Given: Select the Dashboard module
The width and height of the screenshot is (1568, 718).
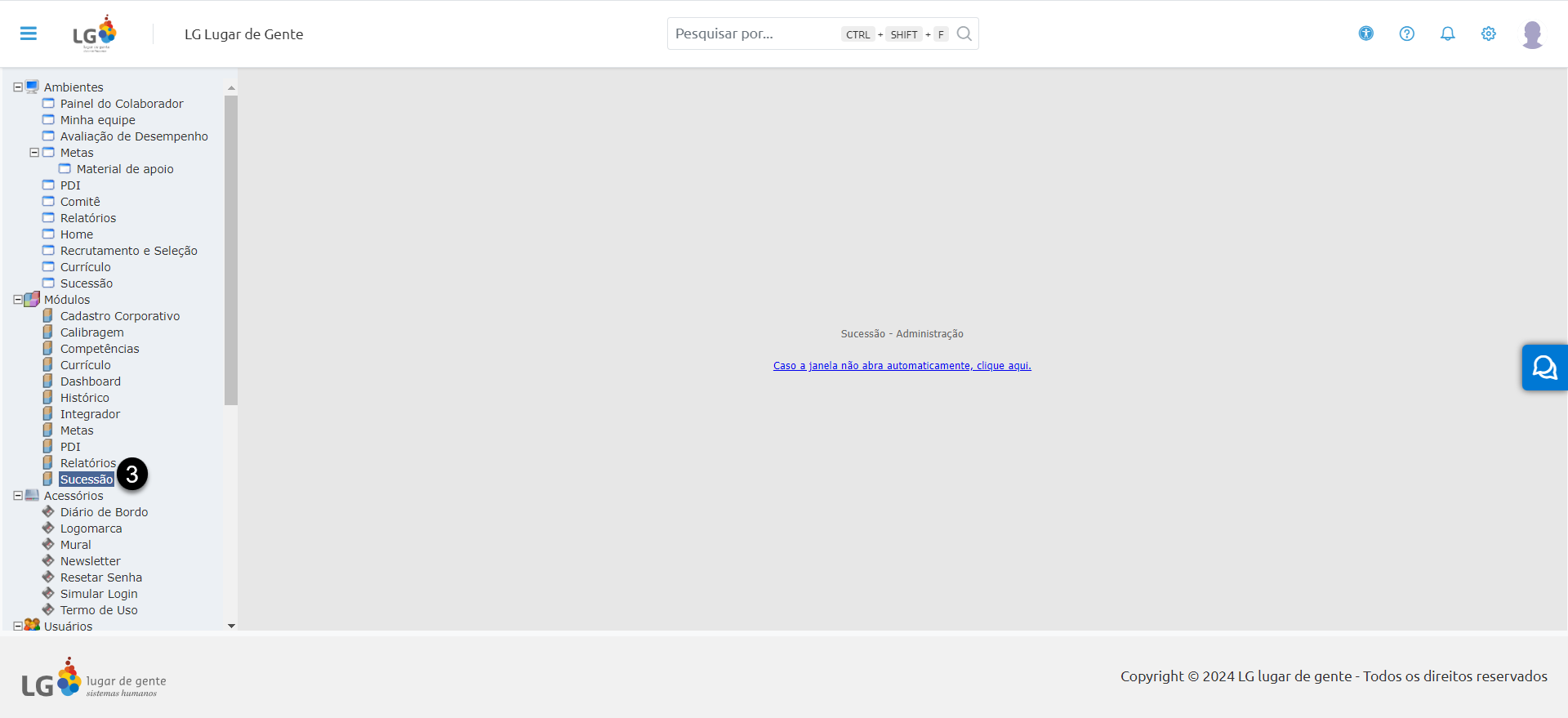Looking at the screenshot, I should (x=91, y=381).
